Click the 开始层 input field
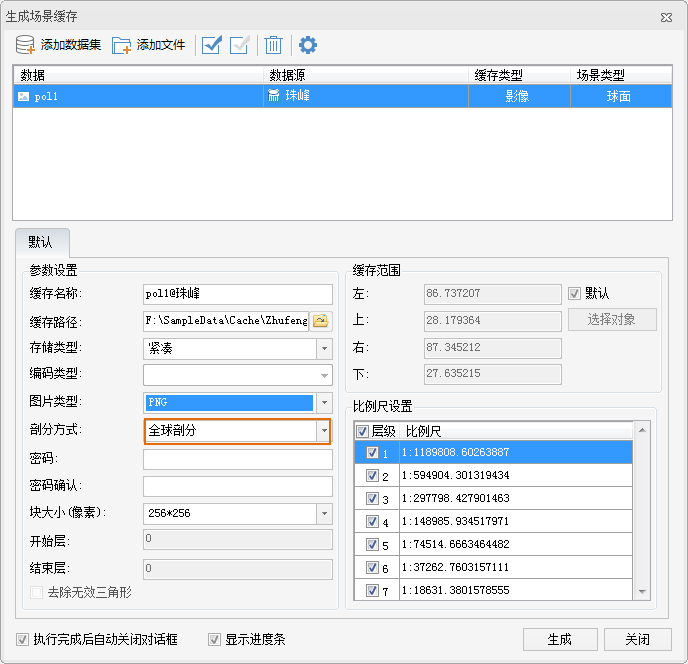 [237, 539]
